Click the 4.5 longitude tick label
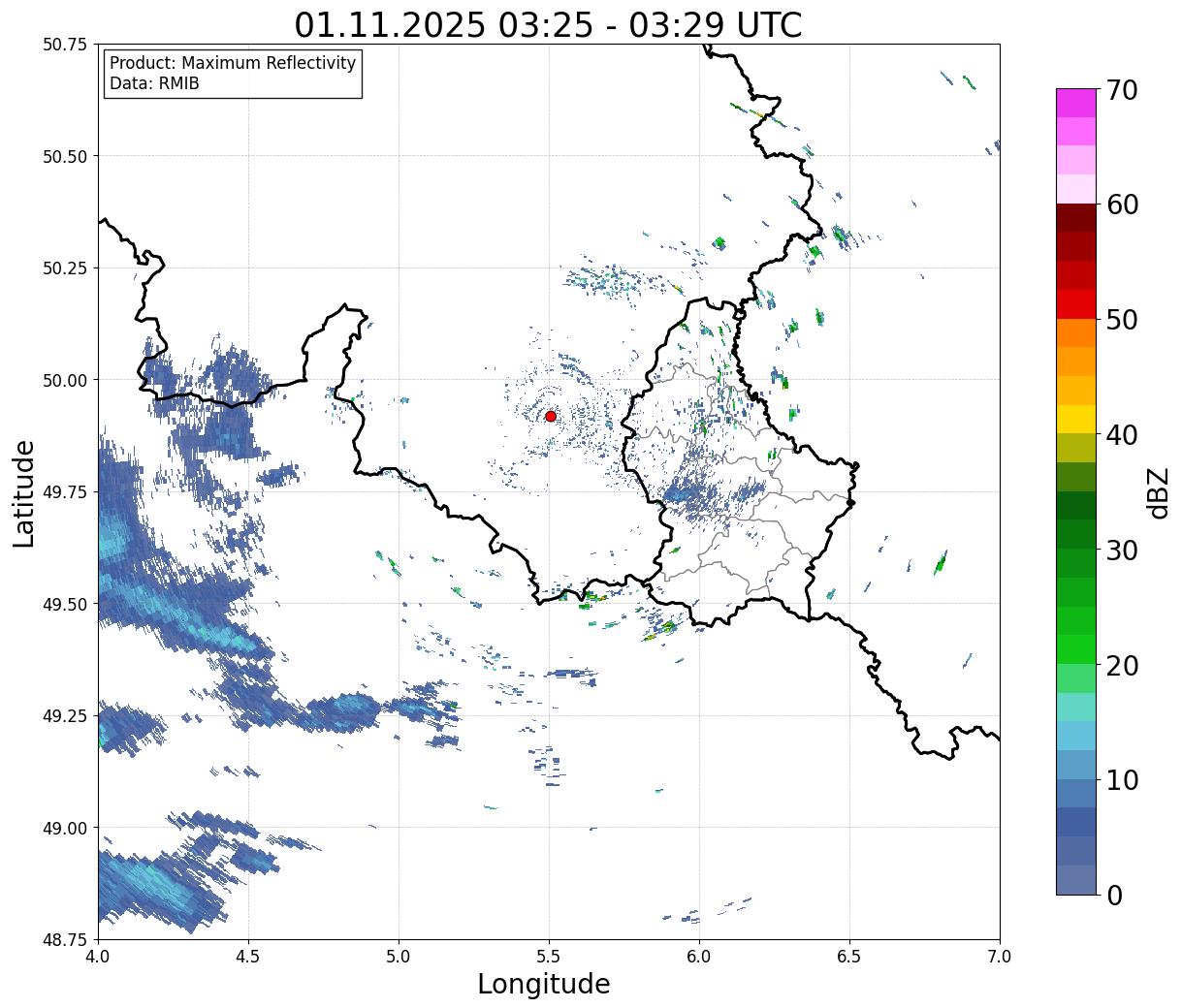Viewport: 1182px width, 1008px height. pos(248,956)
